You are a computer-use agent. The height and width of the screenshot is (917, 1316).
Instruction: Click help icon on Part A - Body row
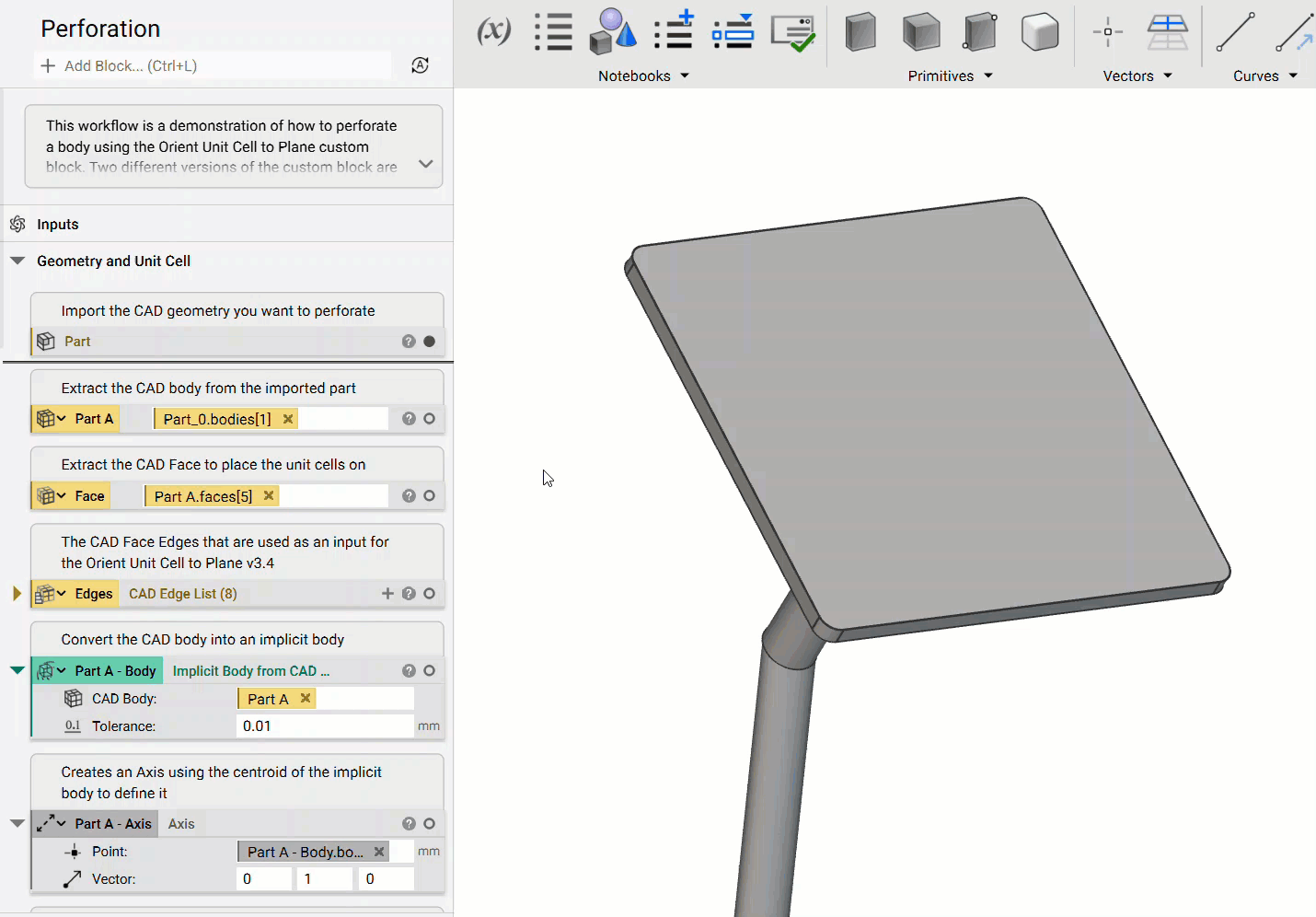click(409, 671)
